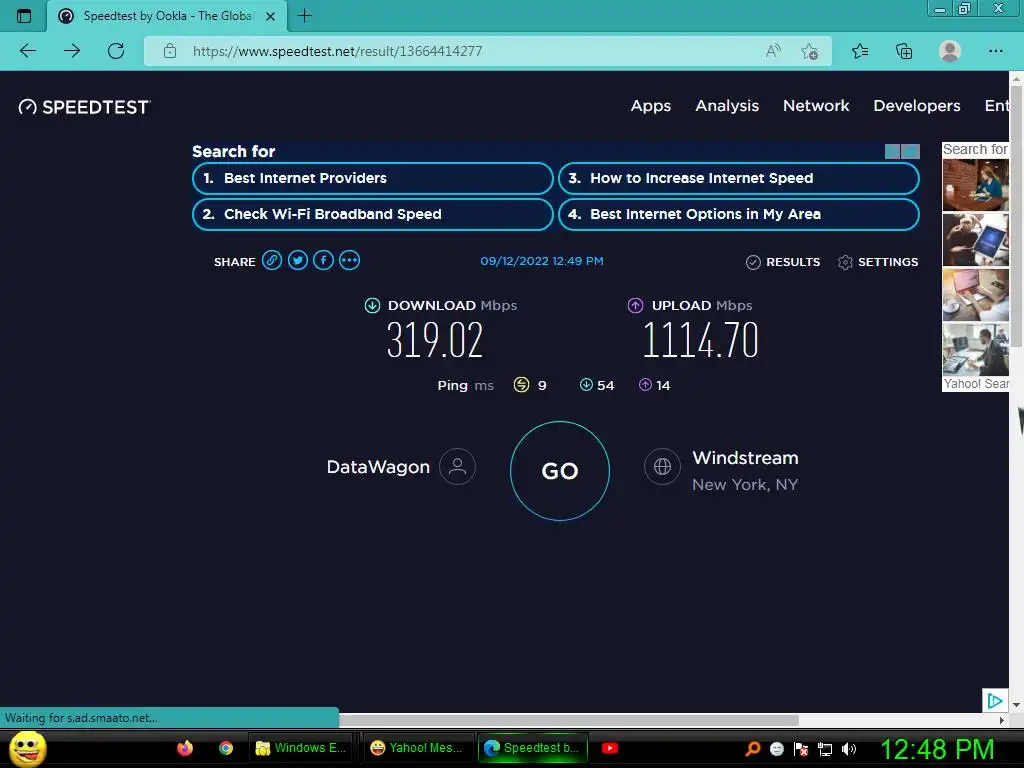
Task: Reload the page with the refresh icon
Action: pos(116,51)
